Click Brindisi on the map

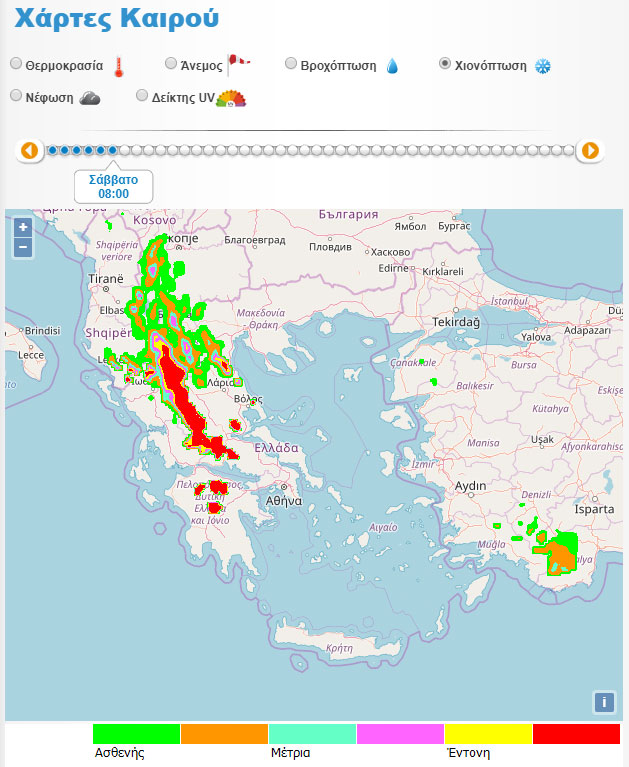[x=43, y=331]
